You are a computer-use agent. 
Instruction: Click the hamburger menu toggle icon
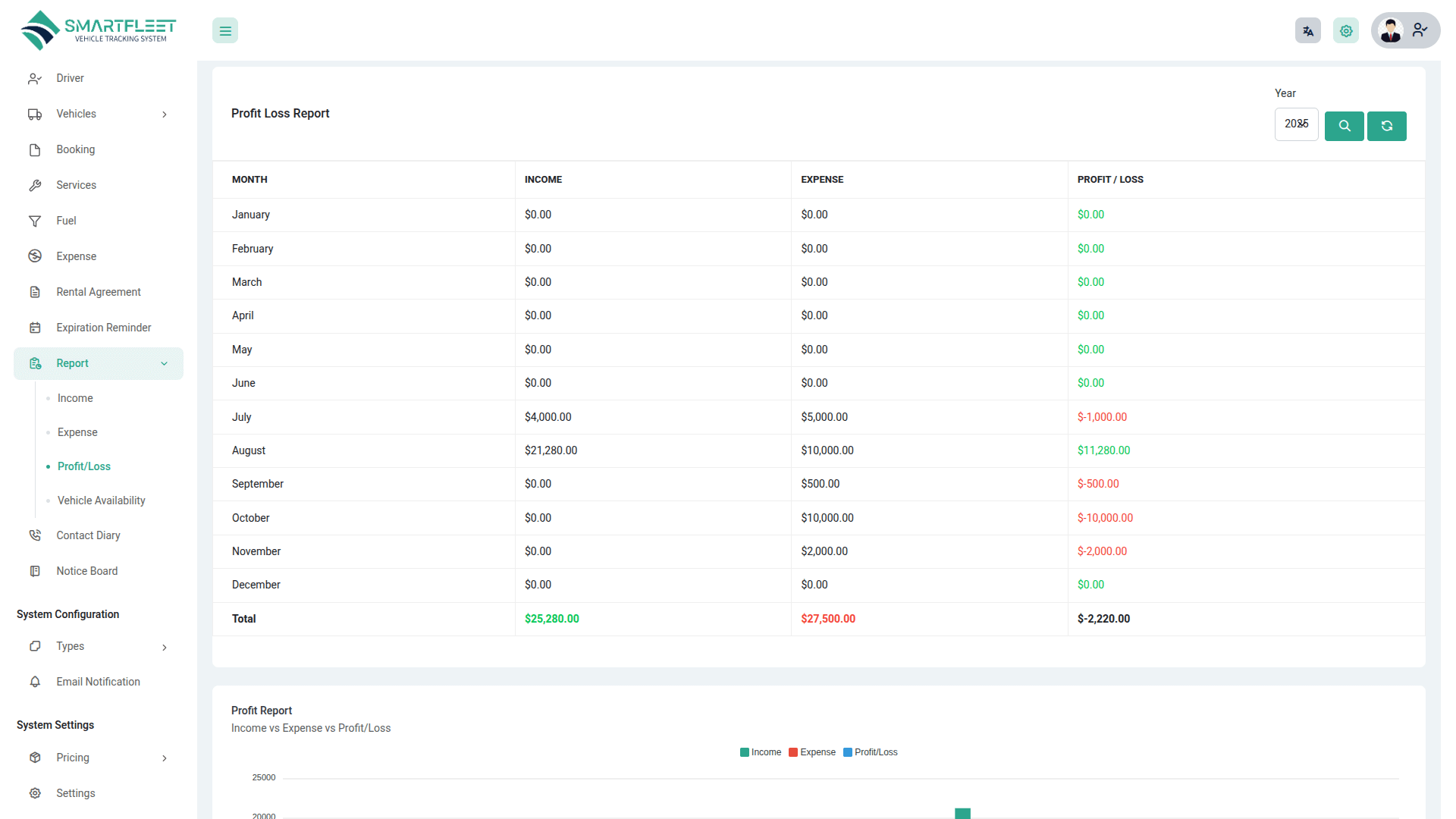coord(225,31)
